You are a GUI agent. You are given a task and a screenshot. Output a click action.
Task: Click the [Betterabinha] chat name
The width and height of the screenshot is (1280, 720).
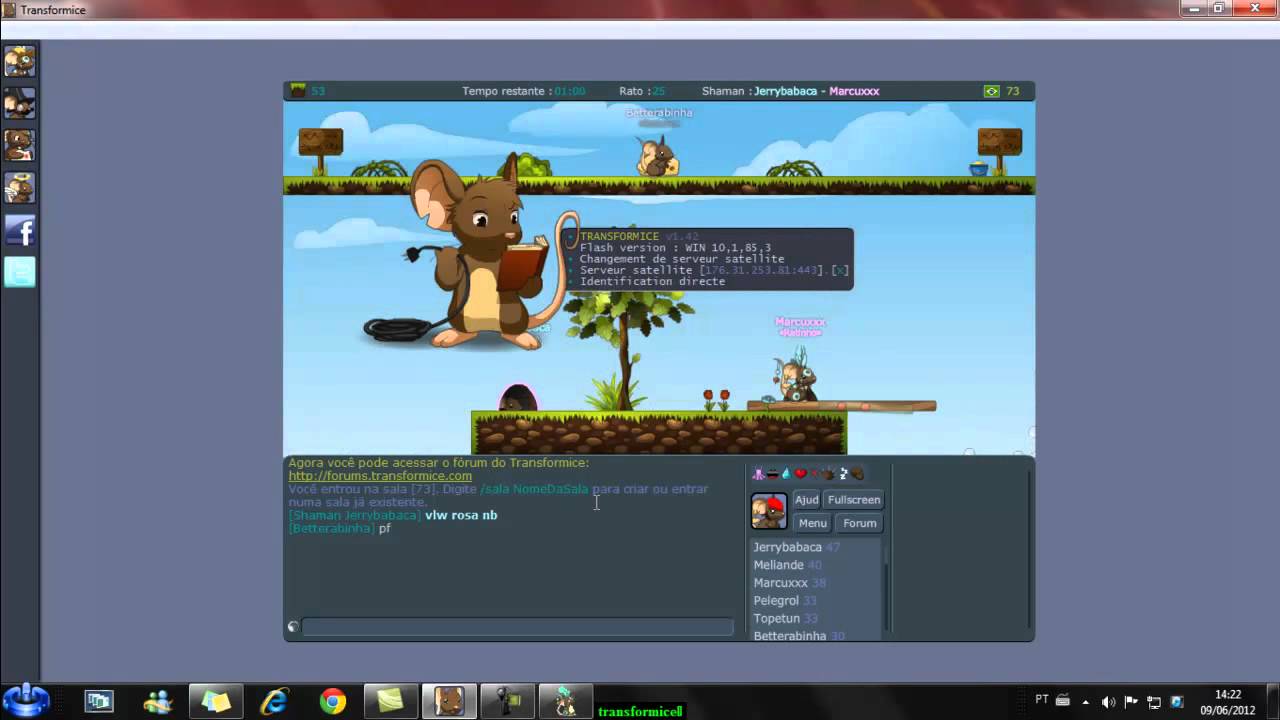(331, 528)
